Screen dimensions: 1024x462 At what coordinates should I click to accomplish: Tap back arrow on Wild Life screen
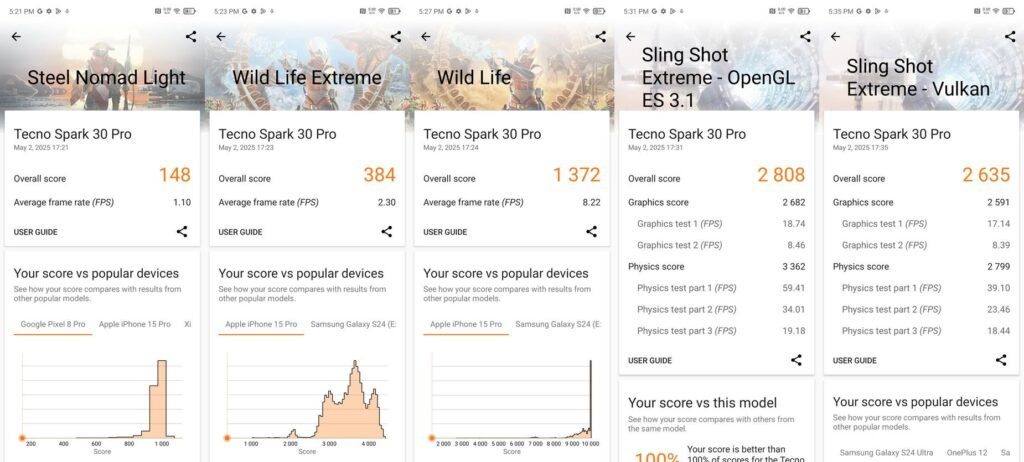click(x=426, y=37)
